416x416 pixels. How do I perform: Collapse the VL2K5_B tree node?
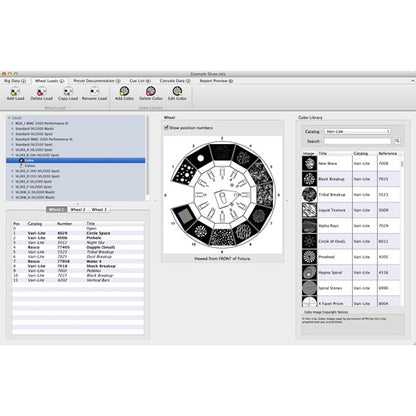(13, 155)
